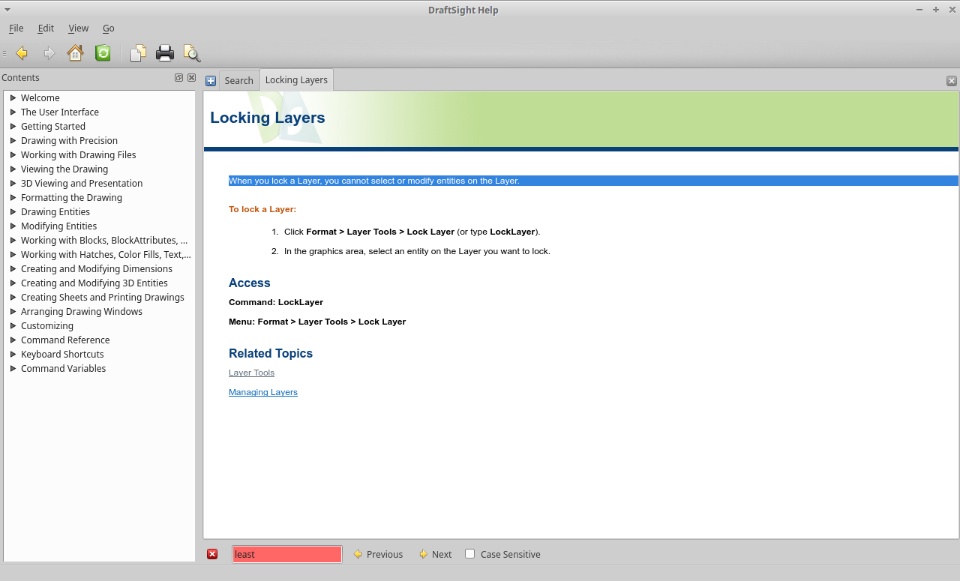The height and width of the screenshot is (581, 960).
Task: Go back with the yellow back arrow
Action: click(22, 53)
